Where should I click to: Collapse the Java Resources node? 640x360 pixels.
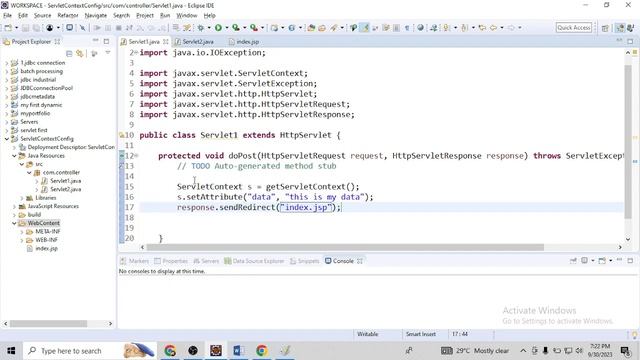(14, 156)
